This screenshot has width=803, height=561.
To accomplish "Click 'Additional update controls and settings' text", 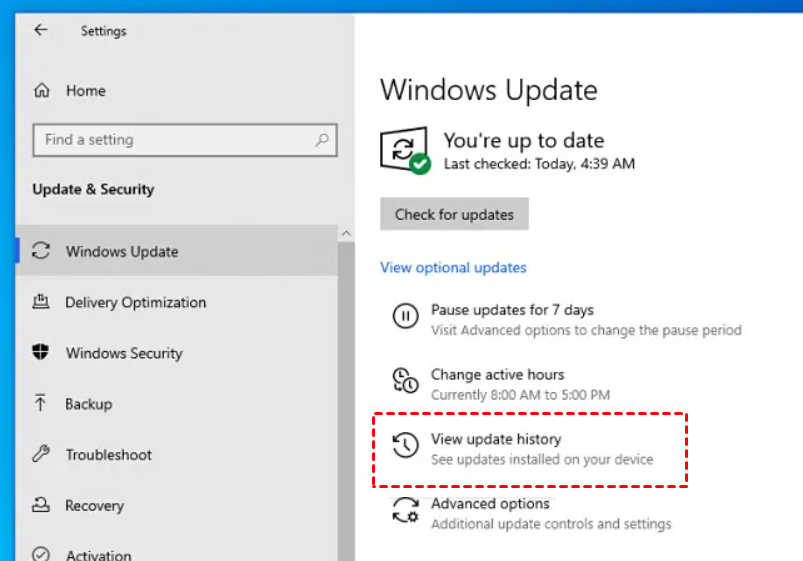I will 551,524.
